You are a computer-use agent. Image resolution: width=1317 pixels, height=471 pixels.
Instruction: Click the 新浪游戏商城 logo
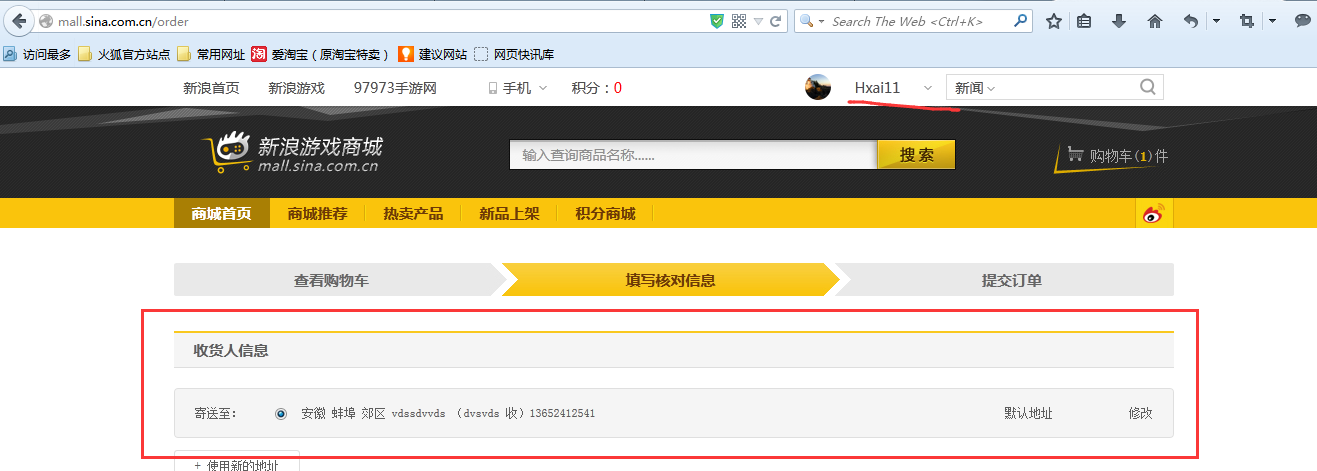(291, 151)
